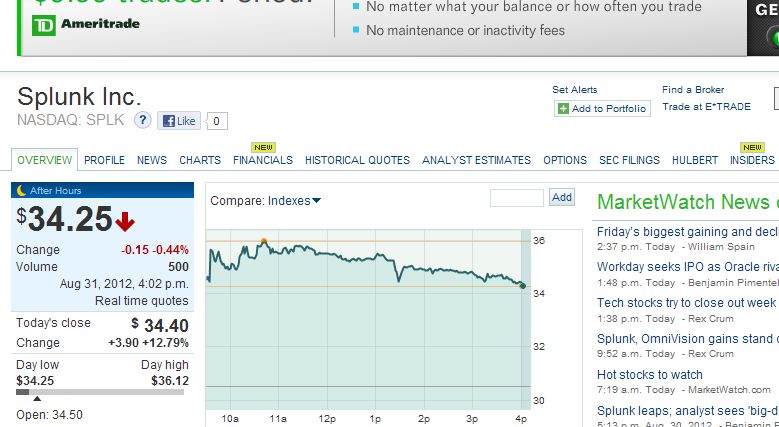Expand the Compare Indexes dropdown
Screen dimensions: 779x427
tap(294, 201)
